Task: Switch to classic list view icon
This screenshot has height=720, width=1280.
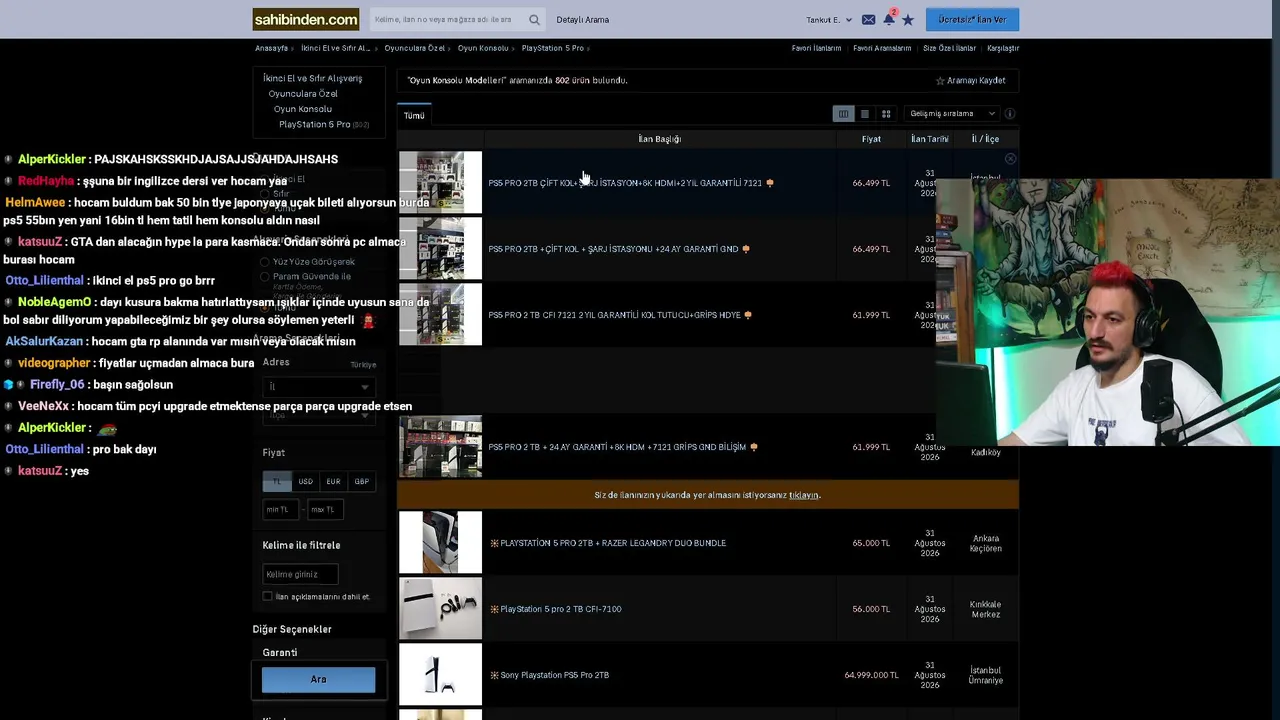Action: [843, 114]
